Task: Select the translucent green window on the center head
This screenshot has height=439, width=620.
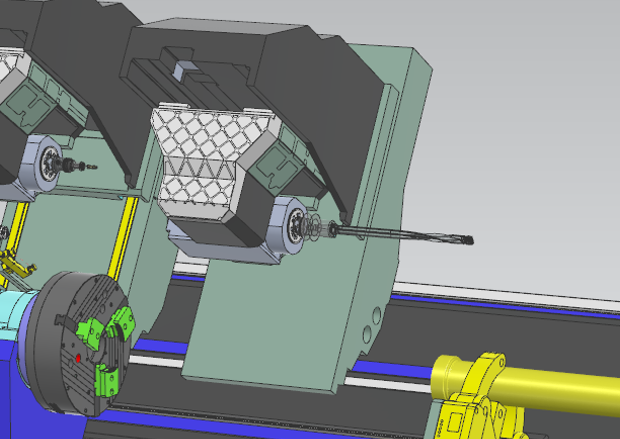Action: (276, 166)
